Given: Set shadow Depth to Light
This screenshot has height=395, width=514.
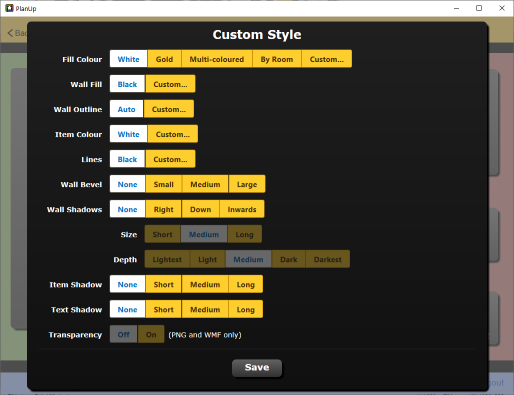Looking at the screenshot, I should coord(208,259).
